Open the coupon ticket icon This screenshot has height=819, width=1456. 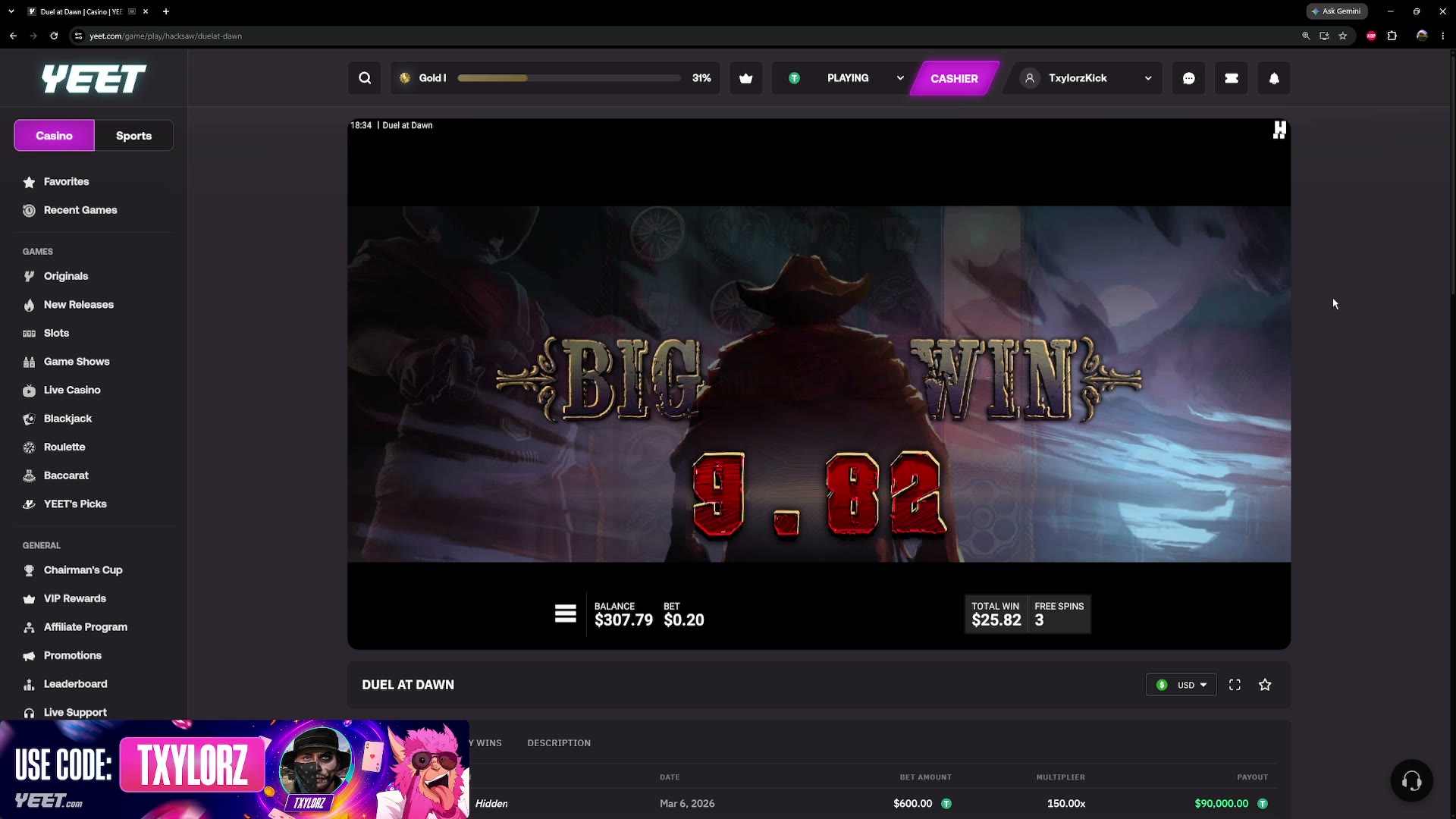click(1232, 78)
